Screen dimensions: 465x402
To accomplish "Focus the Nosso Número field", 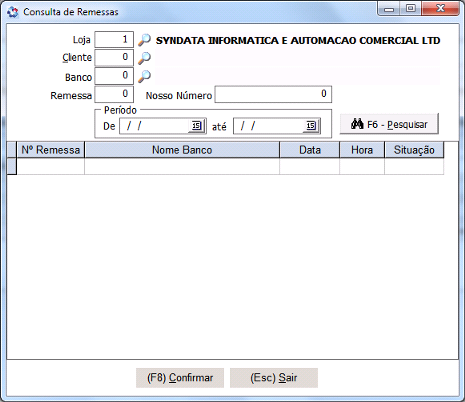I will point(273,94).
